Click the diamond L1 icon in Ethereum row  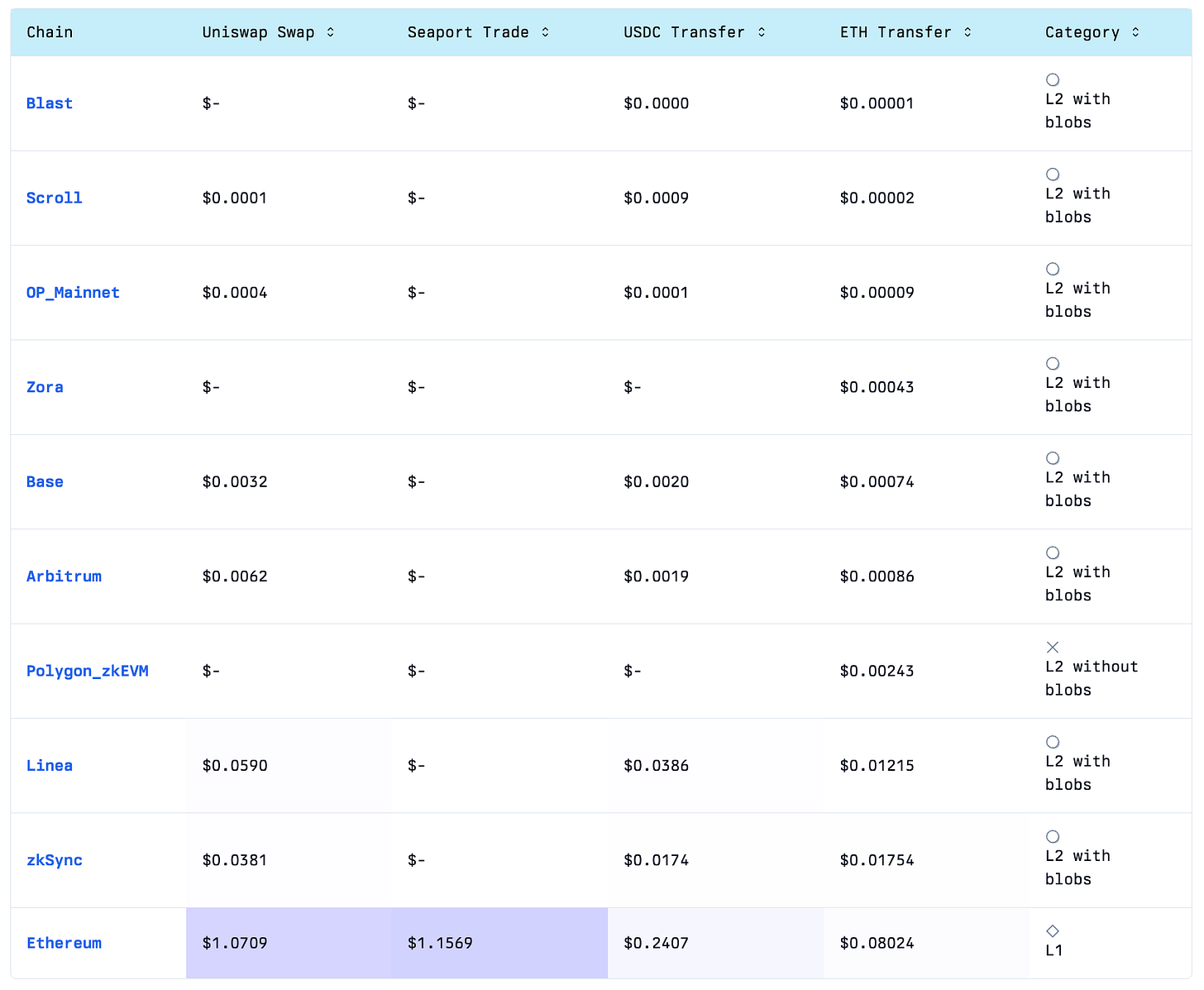point(1053,931)
